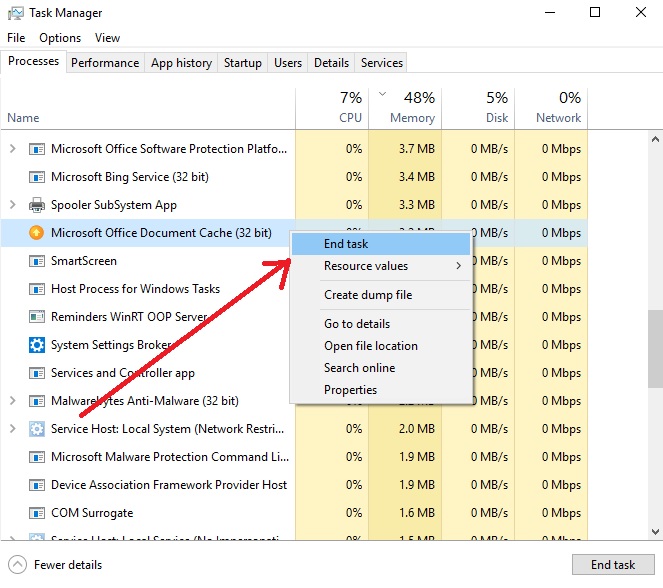The height and width of the screenshot is (588, 663).
Task: Sort by the CPU column header
Action: pyautogui.click(x=332, y=109)
